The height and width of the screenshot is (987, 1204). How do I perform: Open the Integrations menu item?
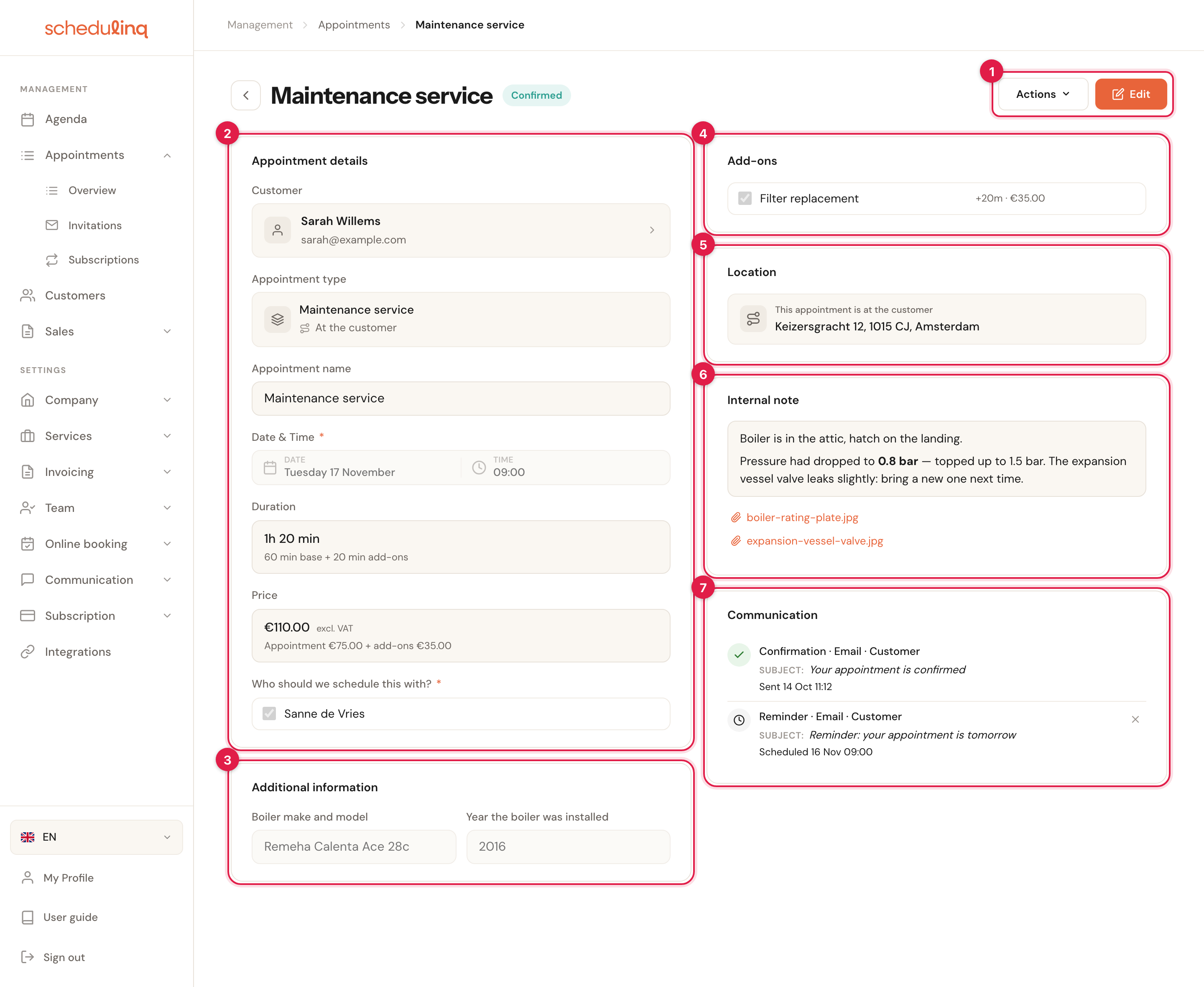coord(78,652)
